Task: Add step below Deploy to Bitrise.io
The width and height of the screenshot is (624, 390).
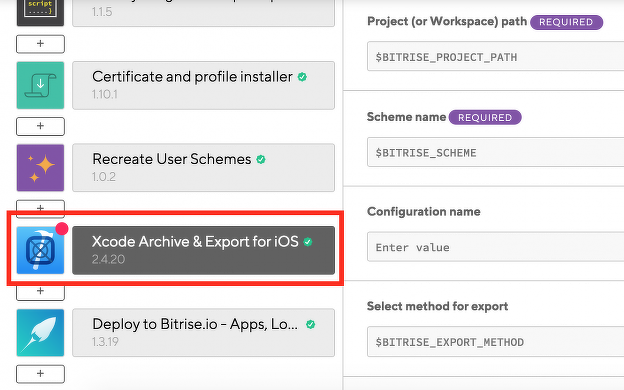Action: (40, 374)
